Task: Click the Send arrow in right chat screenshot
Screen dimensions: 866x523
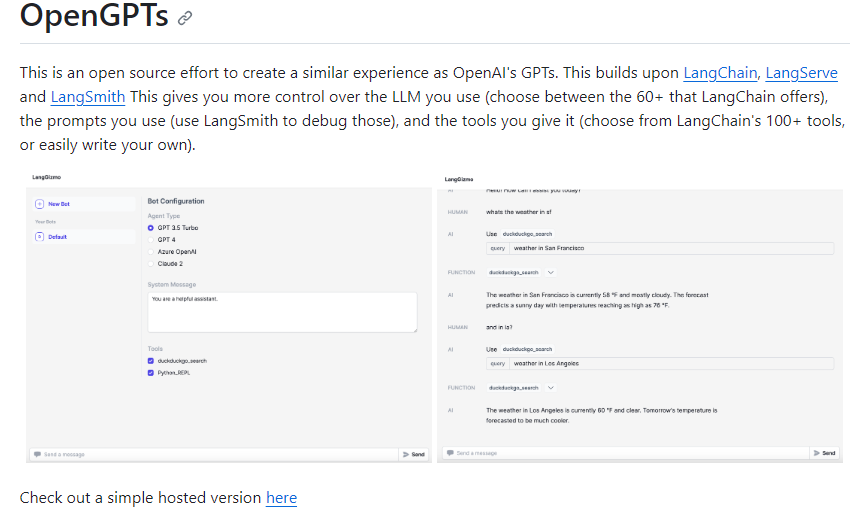Action: click(817, 453)
